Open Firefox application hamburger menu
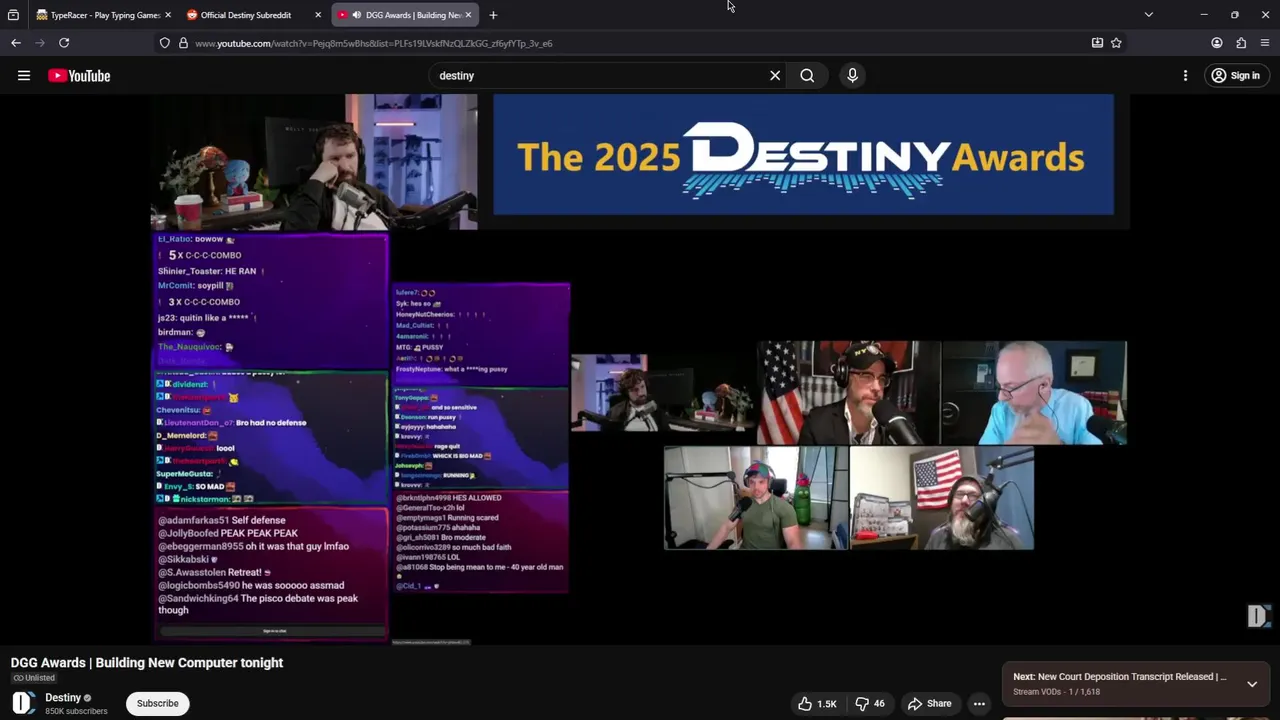1280x720 pixels. tap(1265, 43)
